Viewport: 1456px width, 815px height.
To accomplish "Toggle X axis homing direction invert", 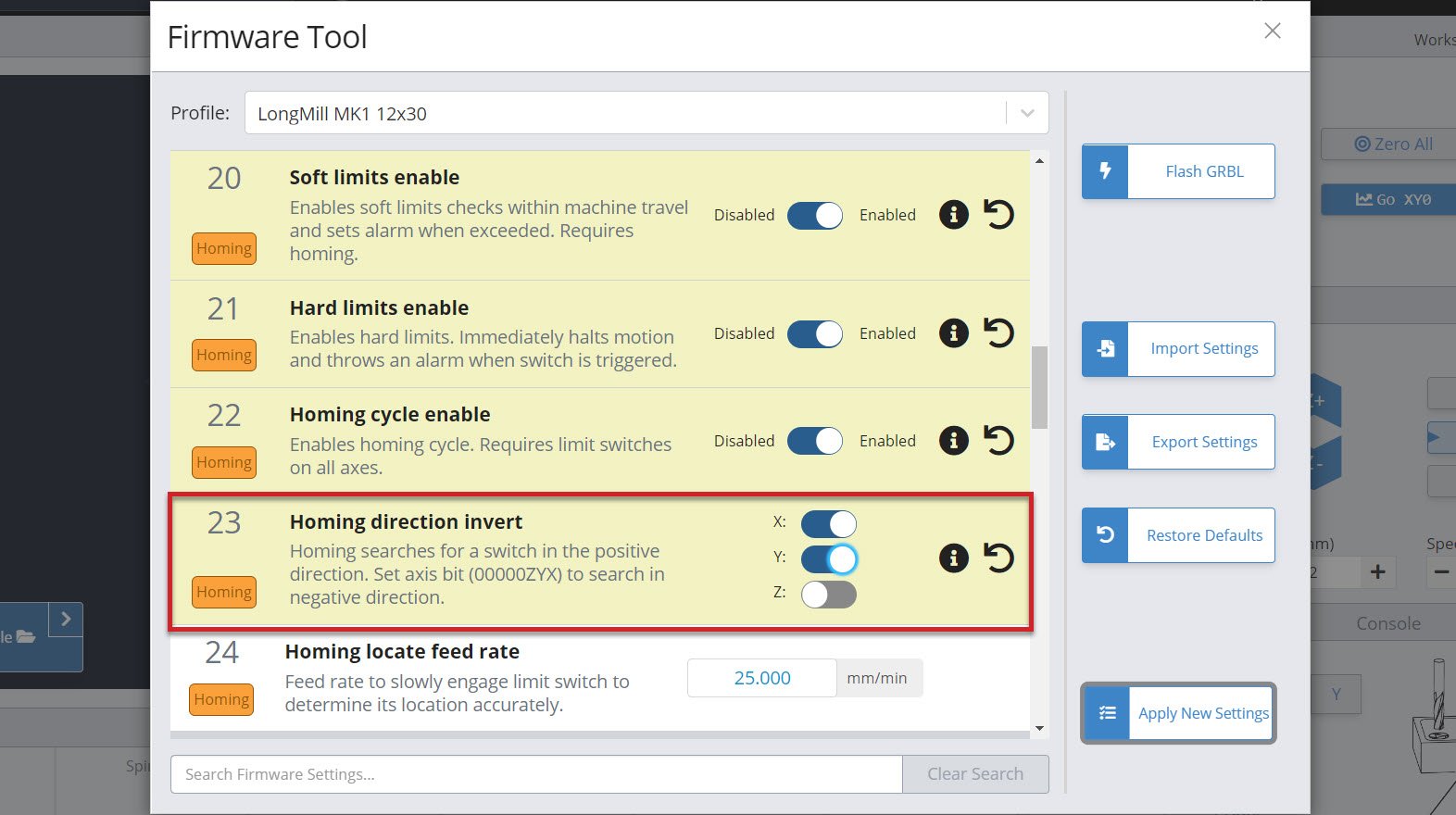I will point(828,524).
